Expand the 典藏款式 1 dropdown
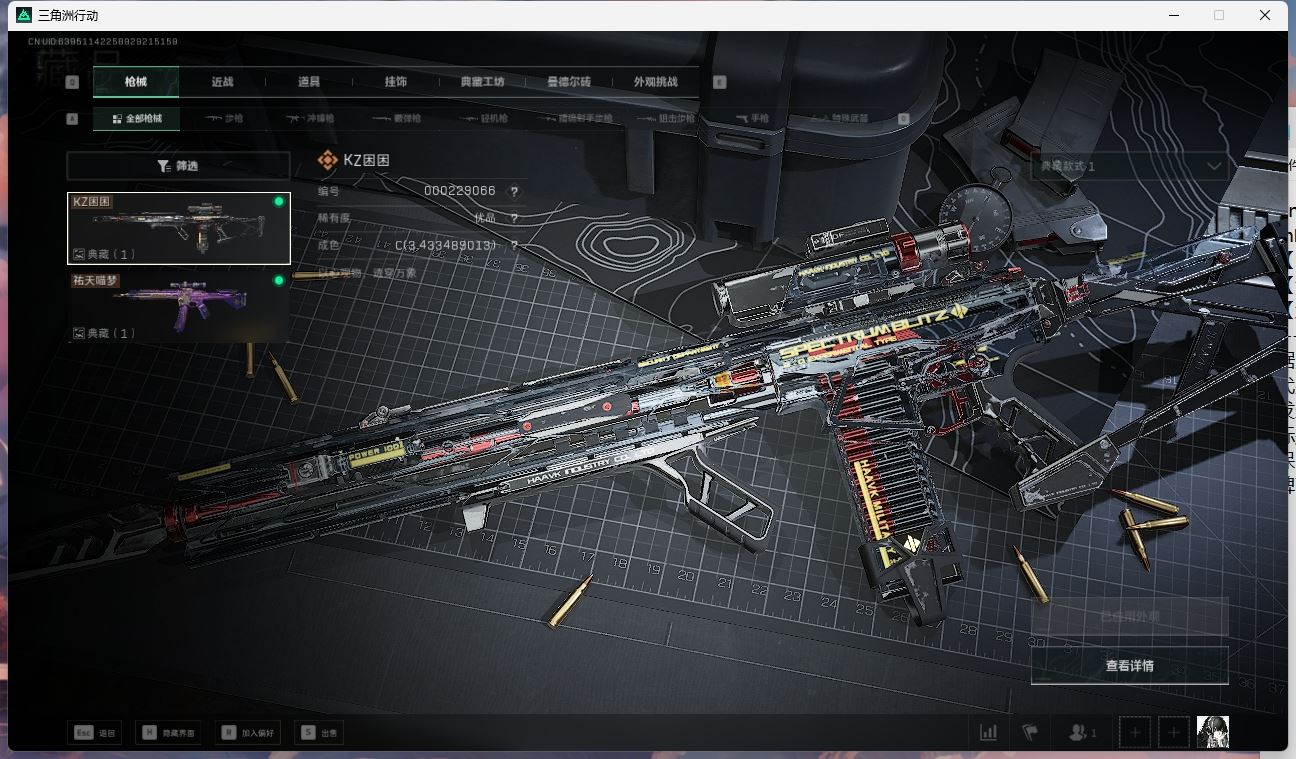Screen dimensions: 1296x759 (x=1129, y=166)
